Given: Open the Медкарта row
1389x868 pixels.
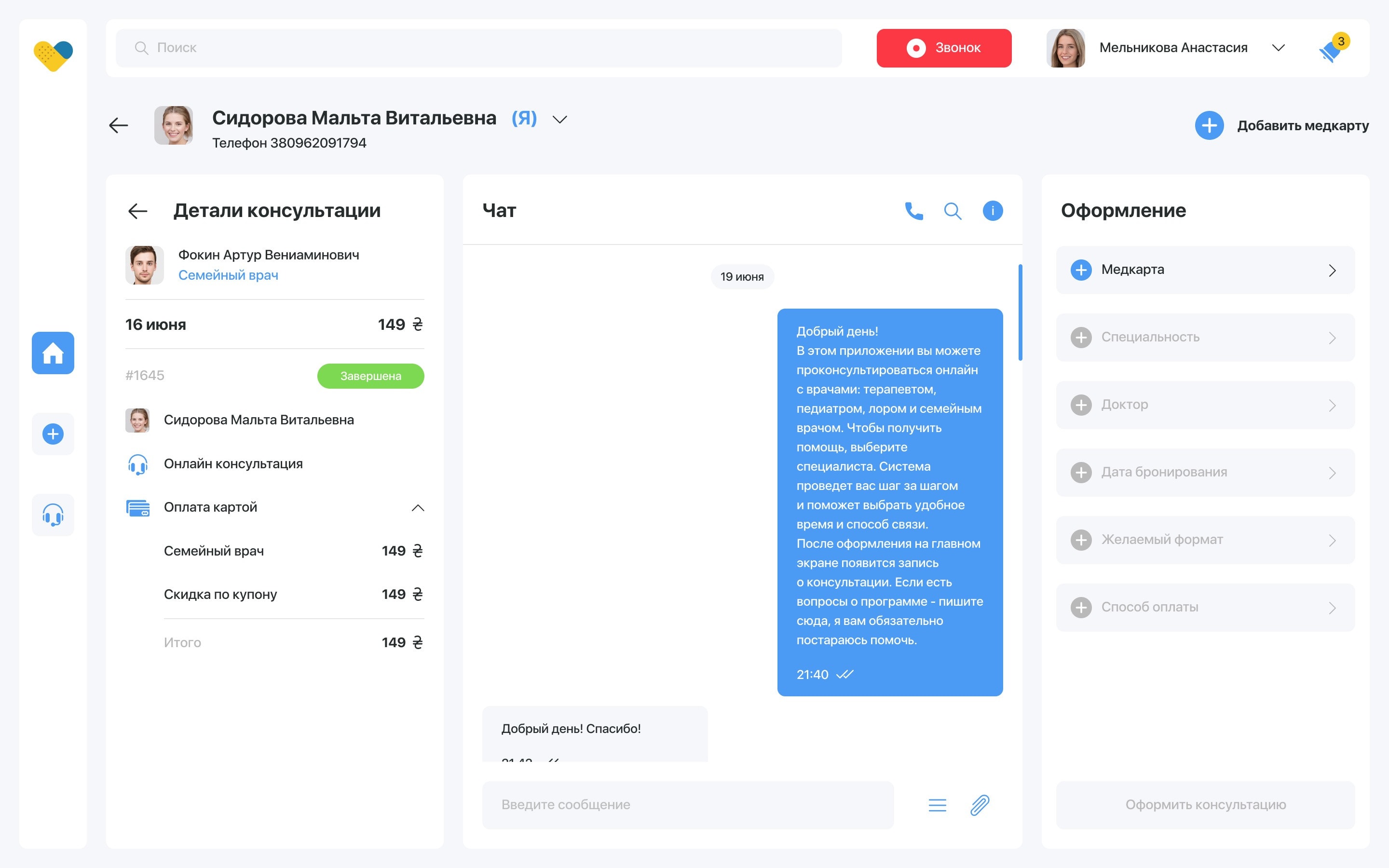Looking at the screenshot, I should coord(1205,270).
